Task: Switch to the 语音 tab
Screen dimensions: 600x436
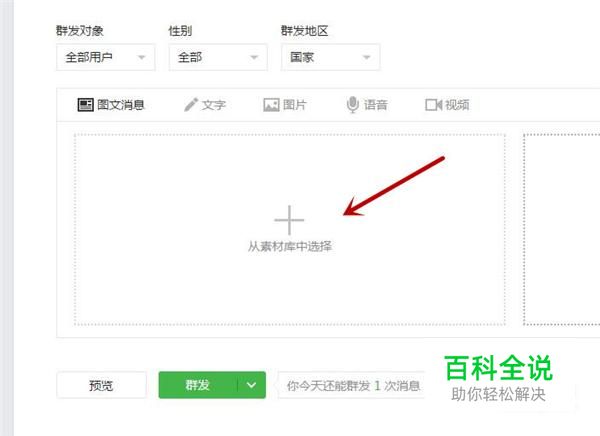Action: tap(367, 105)
